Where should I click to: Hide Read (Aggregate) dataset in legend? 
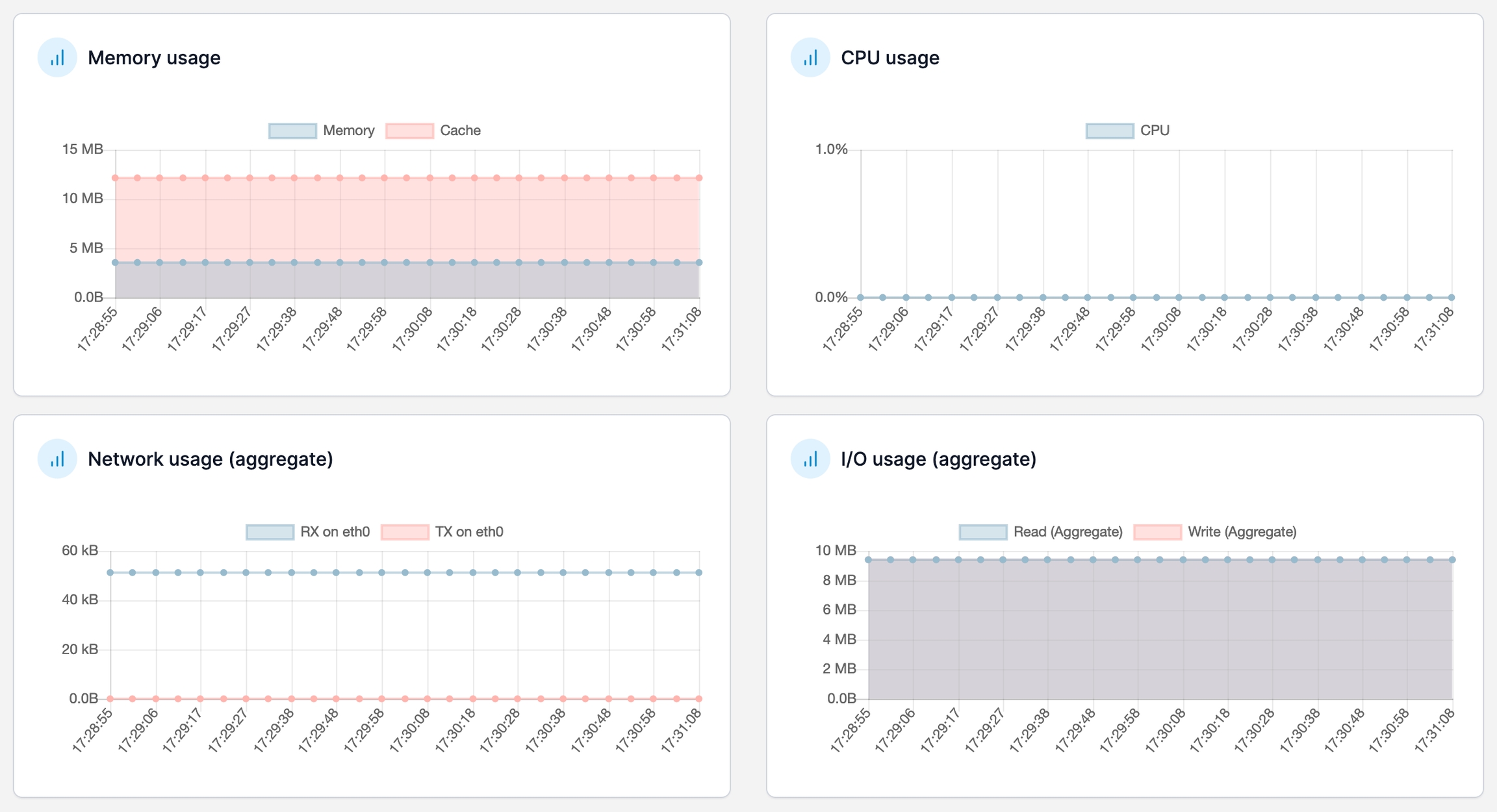tap(982, 532)
